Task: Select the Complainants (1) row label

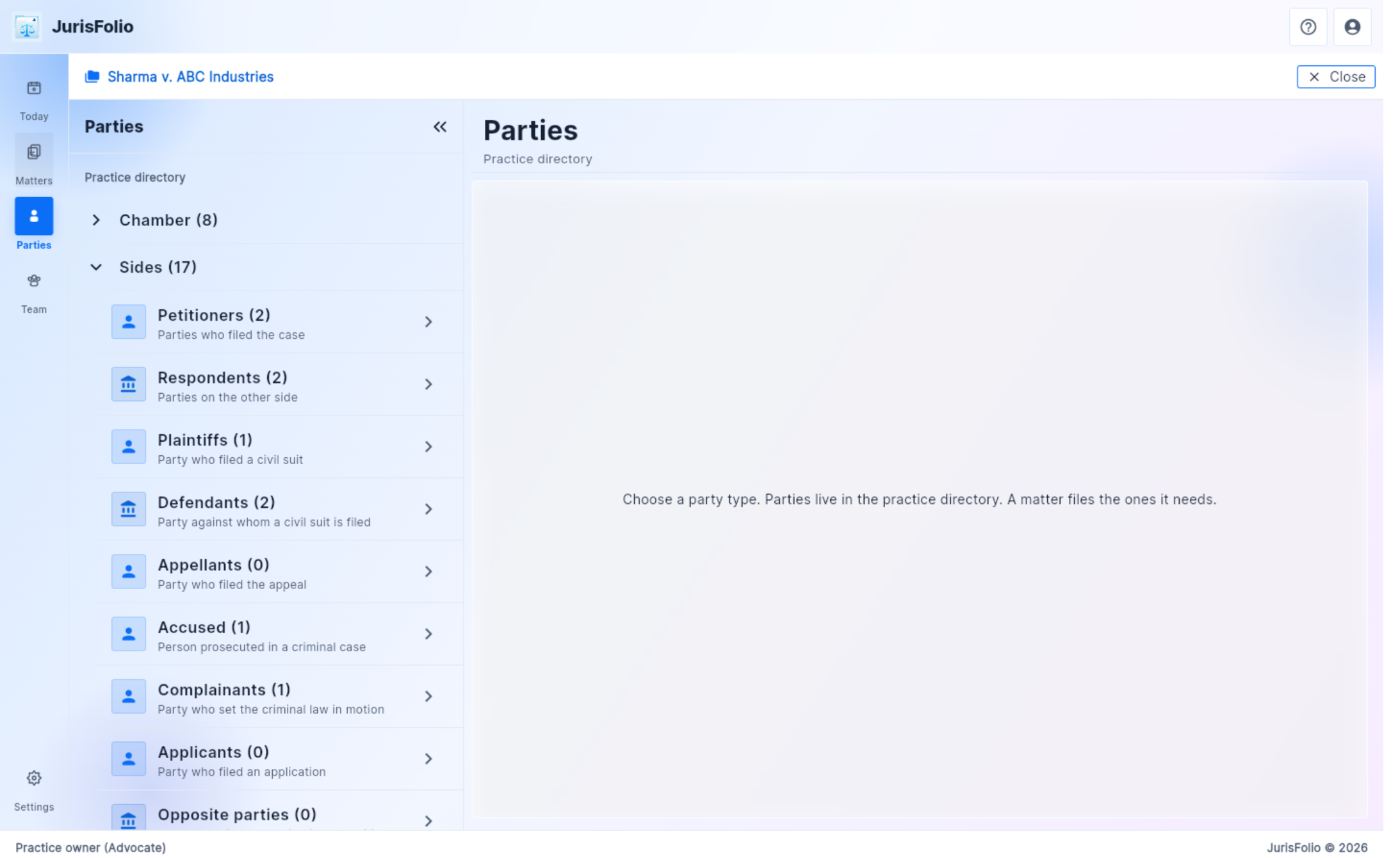Action: pyautogui.click(x=224, y=690)
